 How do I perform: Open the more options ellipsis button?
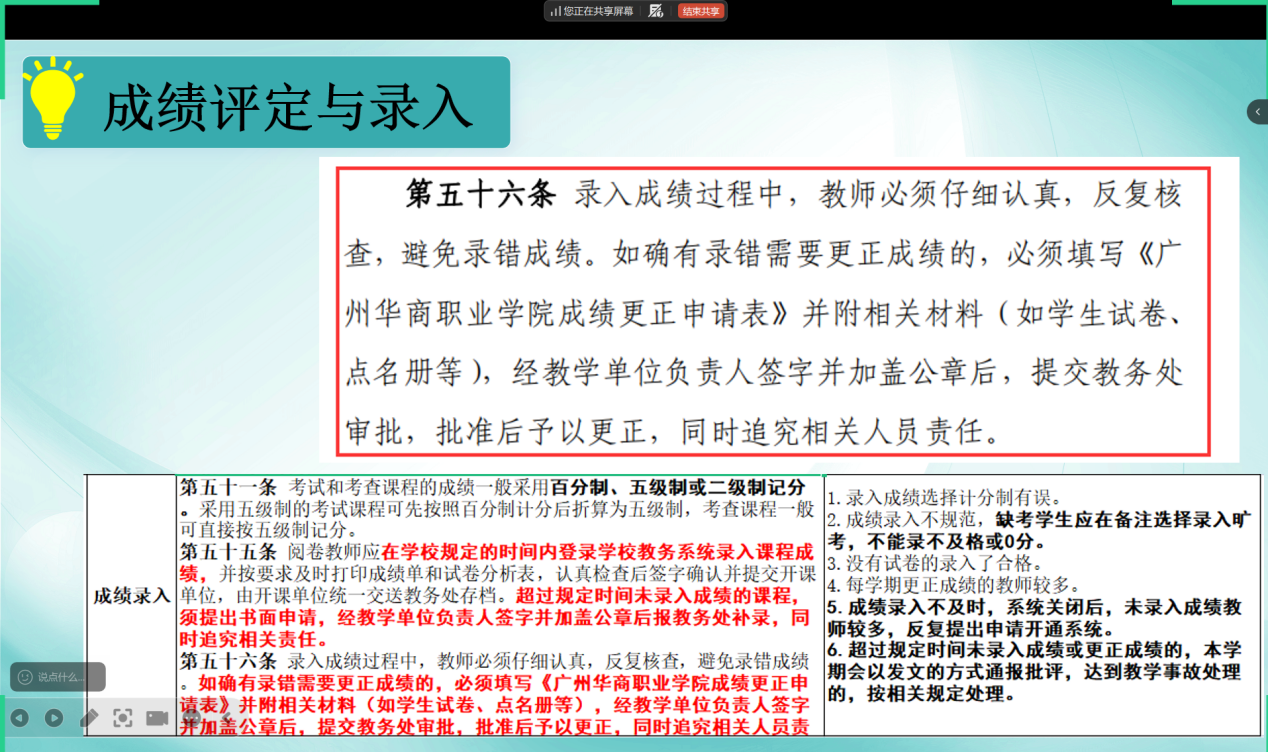[190, 717]
